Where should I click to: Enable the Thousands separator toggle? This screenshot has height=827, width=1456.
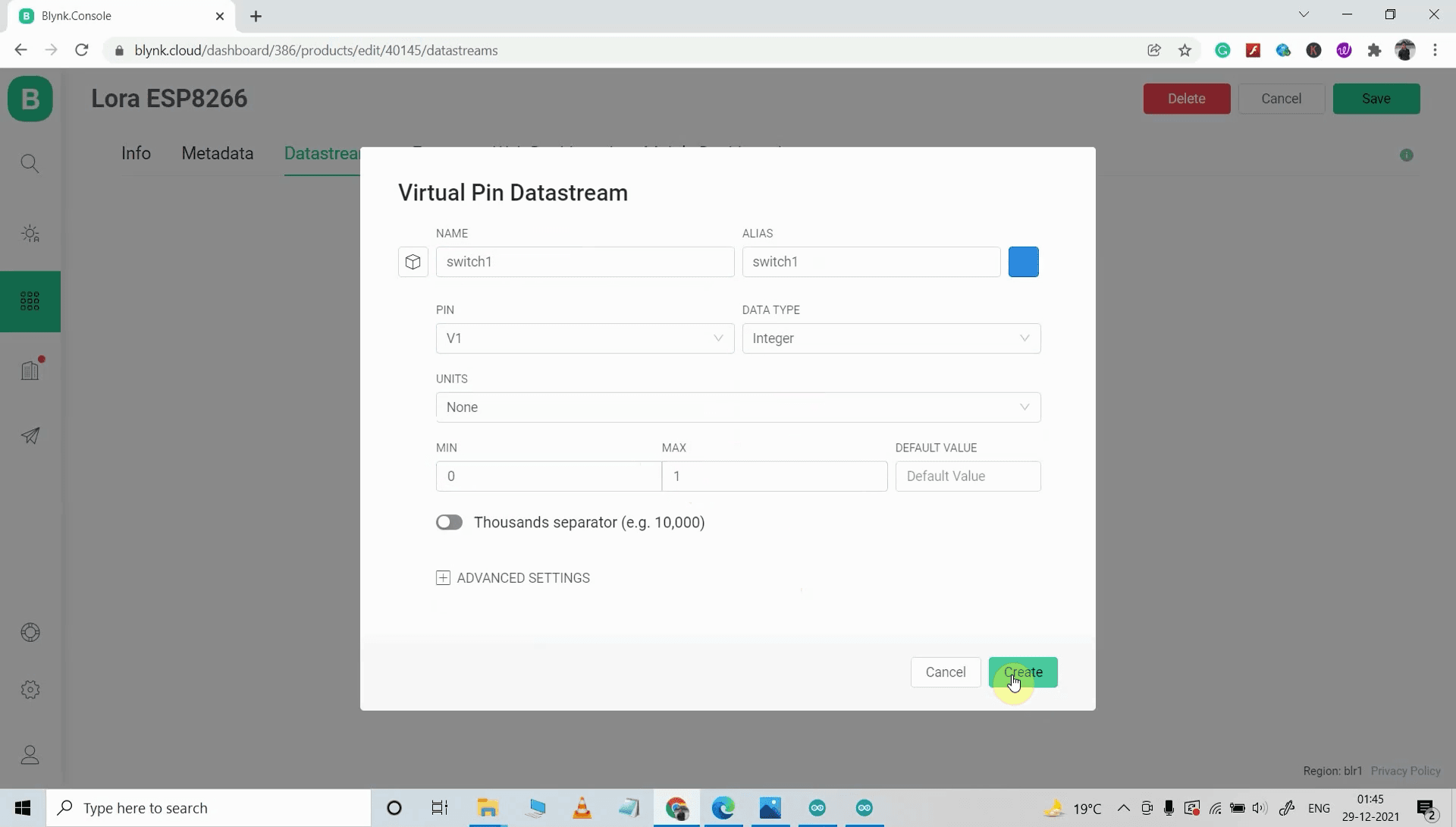coord(449,522)
